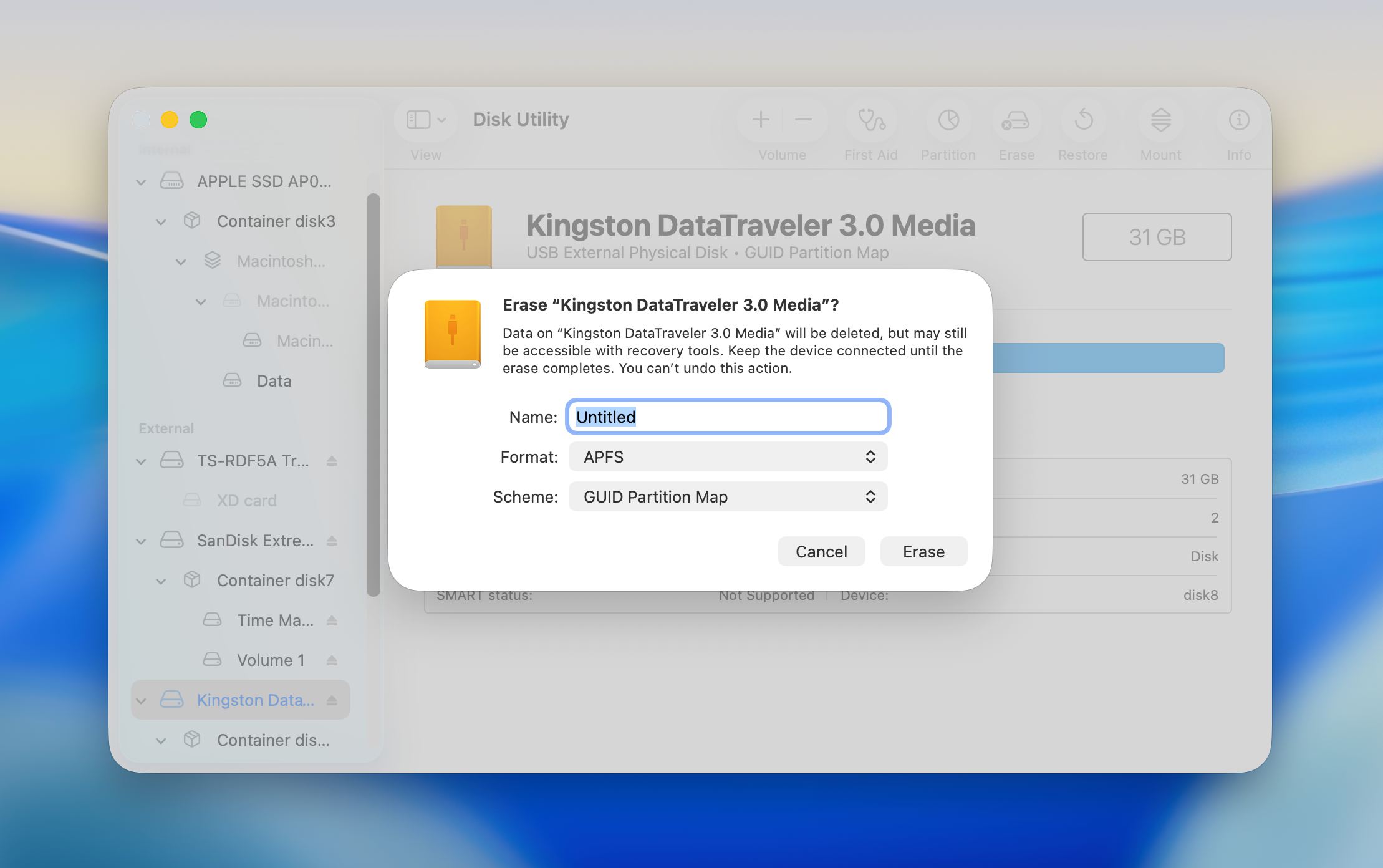Image resolution: width=1383 pixels, height=868 pixels.
Task: Click the Erase toolbar icon
Action: pos(1016,120)
